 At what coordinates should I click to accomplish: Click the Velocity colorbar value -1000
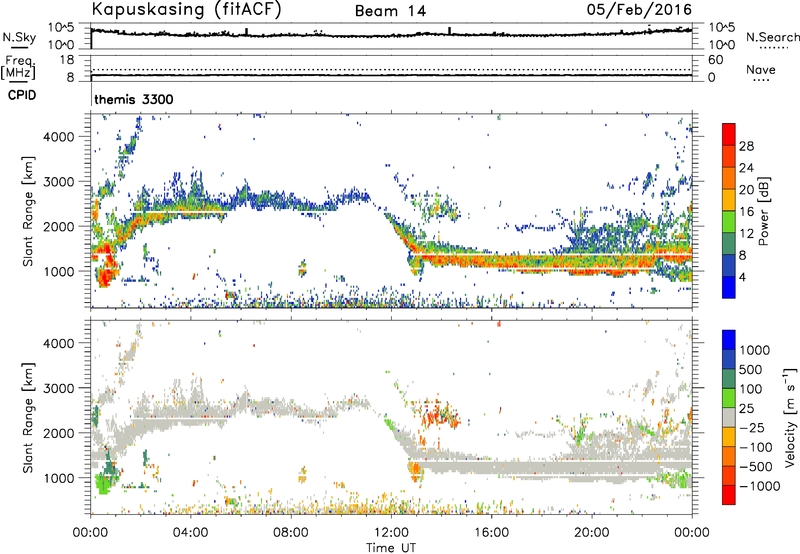pyautogui.click(x=759, y=486)
